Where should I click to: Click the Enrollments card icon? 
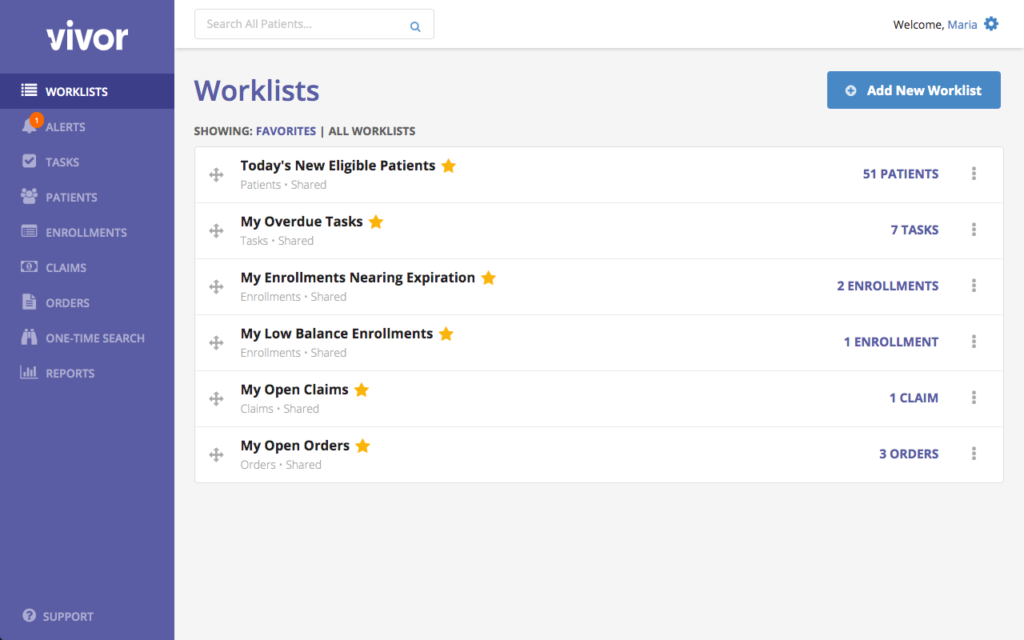(29, 231)
